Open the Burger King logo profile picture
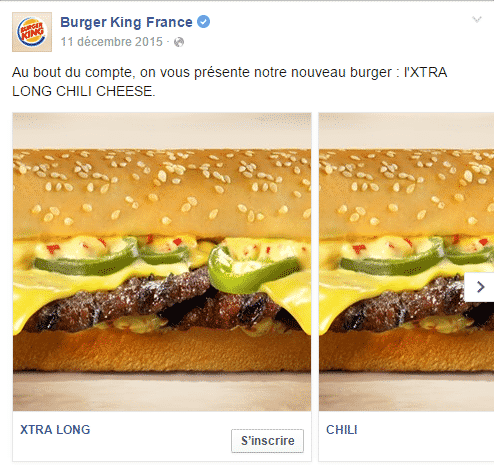494x469 pixels. [x=32, y=32]
